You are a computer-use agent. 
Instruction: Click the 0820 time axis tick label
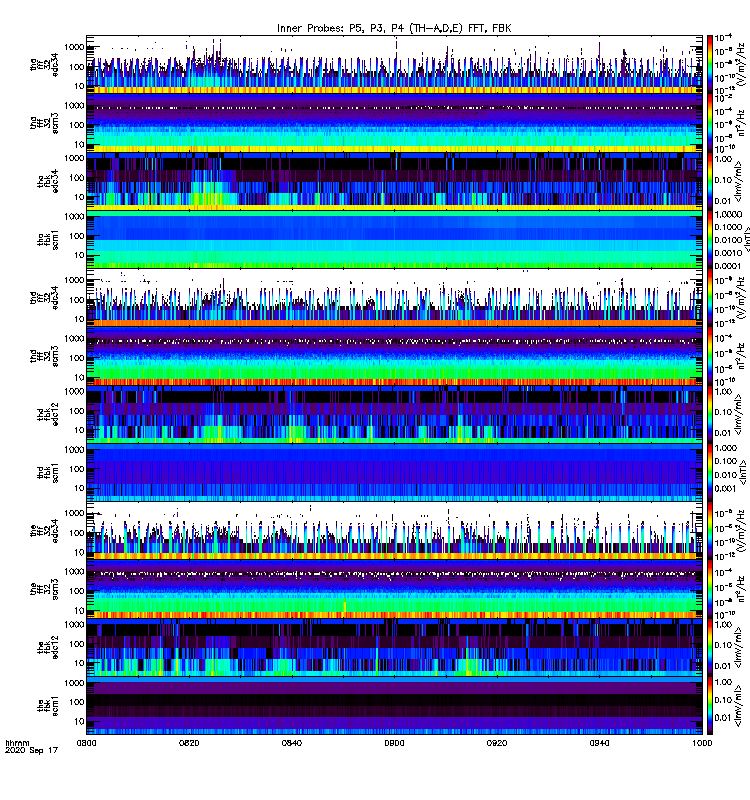pos(189,743)
